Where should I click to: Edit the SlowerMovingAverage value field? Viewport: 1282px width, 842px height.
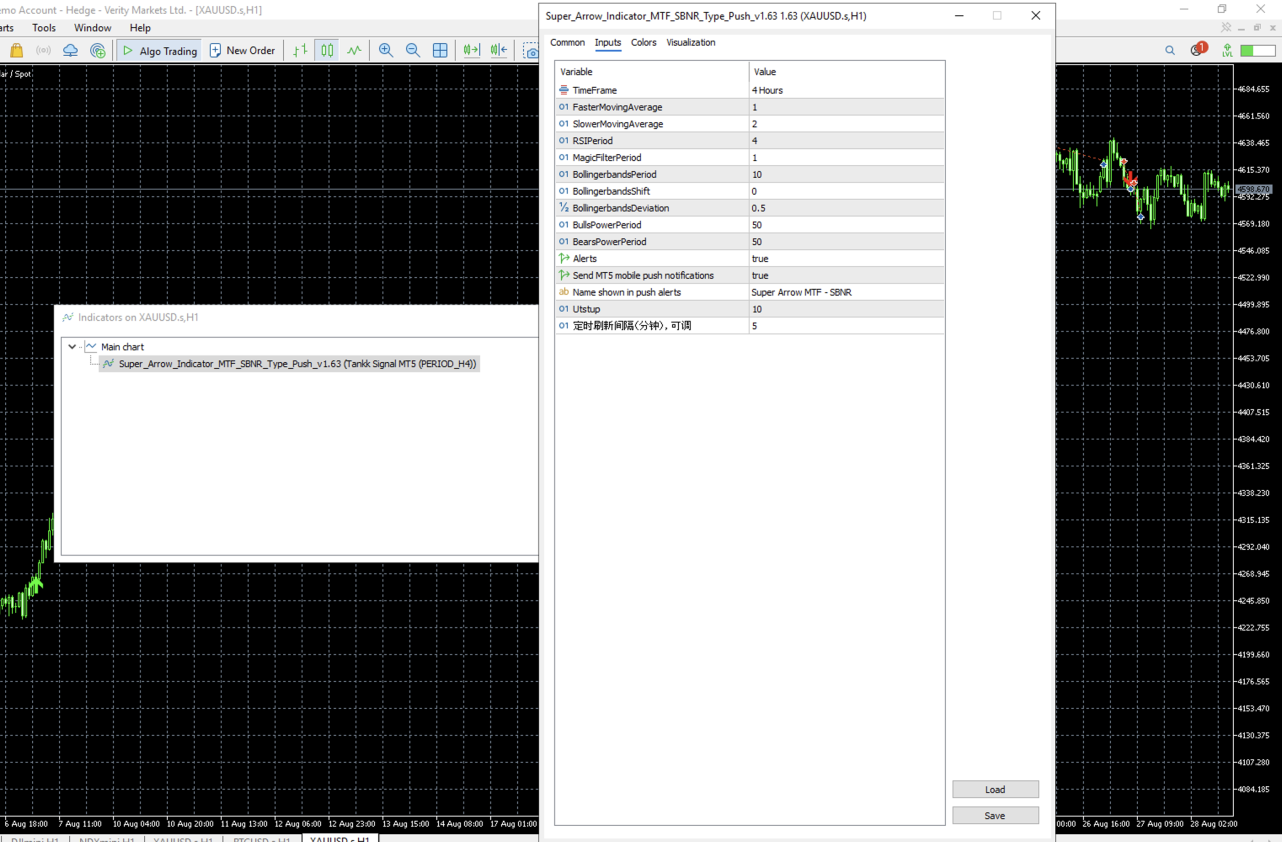846,124
